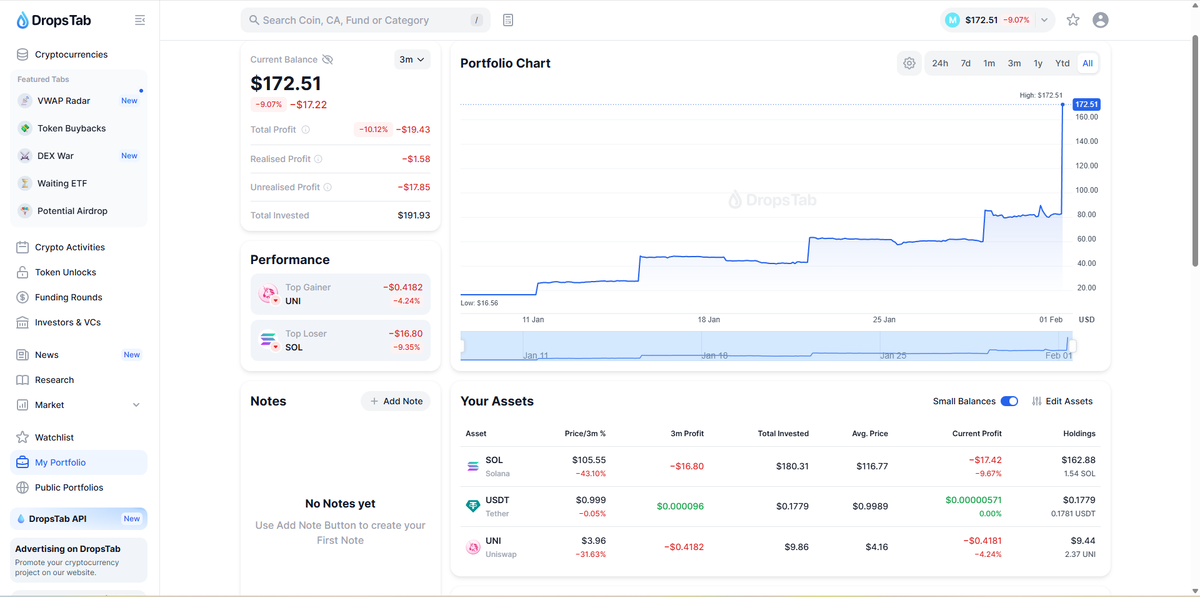Open Advertising on DropsTab card
The height and width of the screenshot is (597, 1200).
(78, 560)
